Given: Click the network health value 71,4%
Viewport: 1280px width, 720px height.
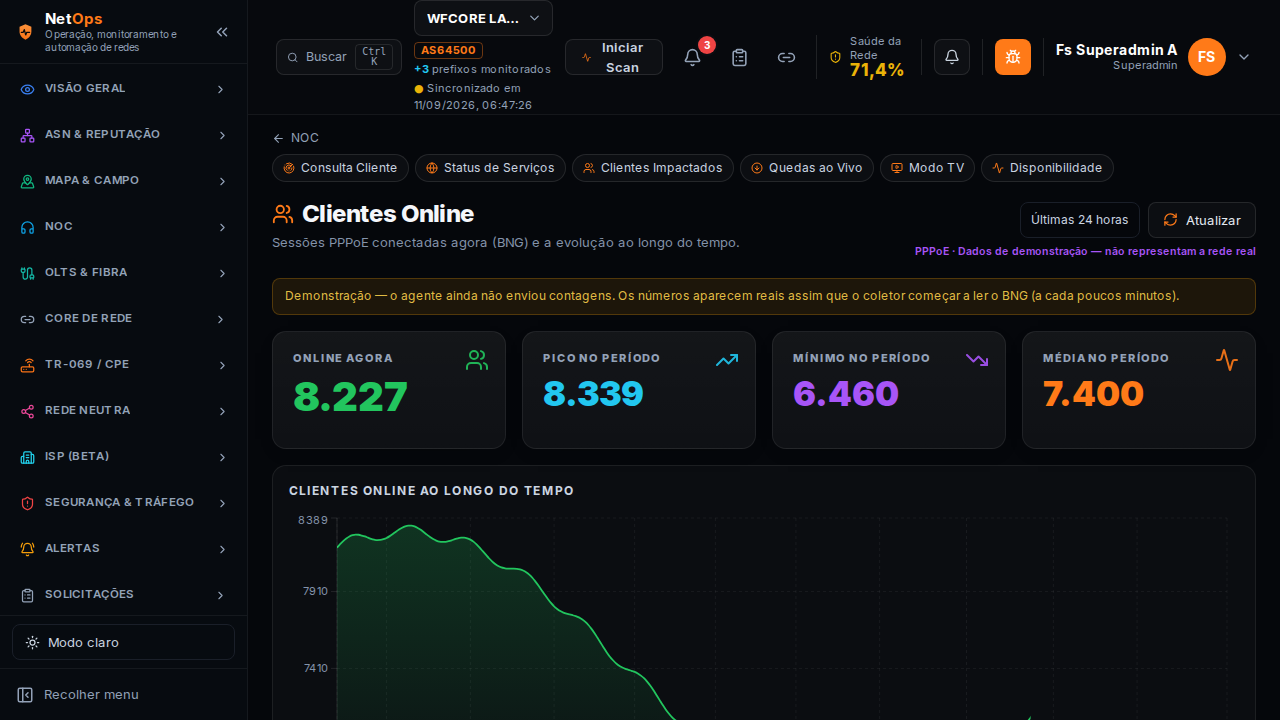Looking at the screenshot, I should pyautogui.click(x=877, y=69).
